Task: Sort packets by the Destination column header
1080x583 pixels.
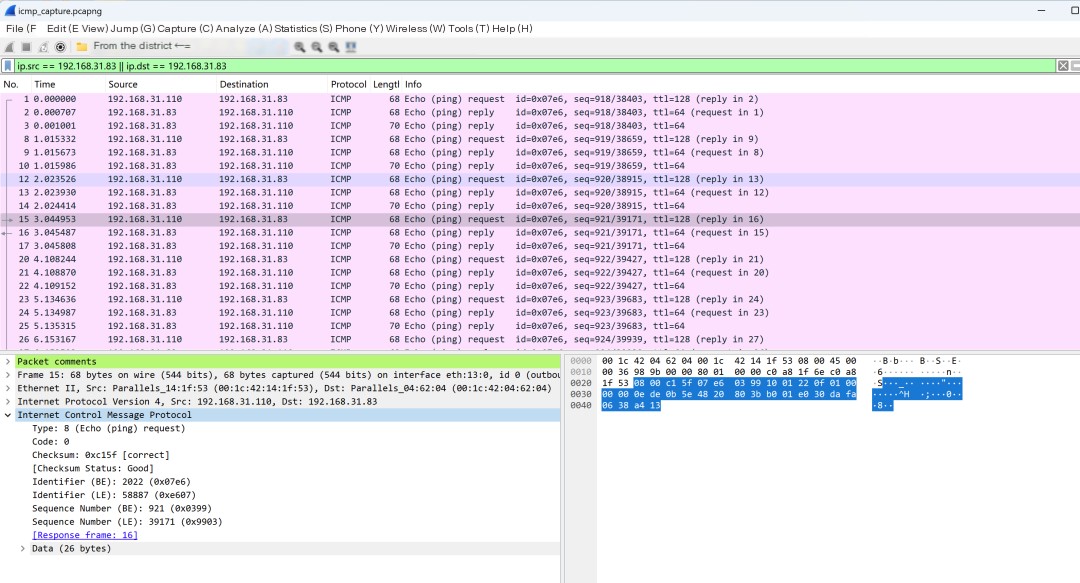Action: click(244, 85)
